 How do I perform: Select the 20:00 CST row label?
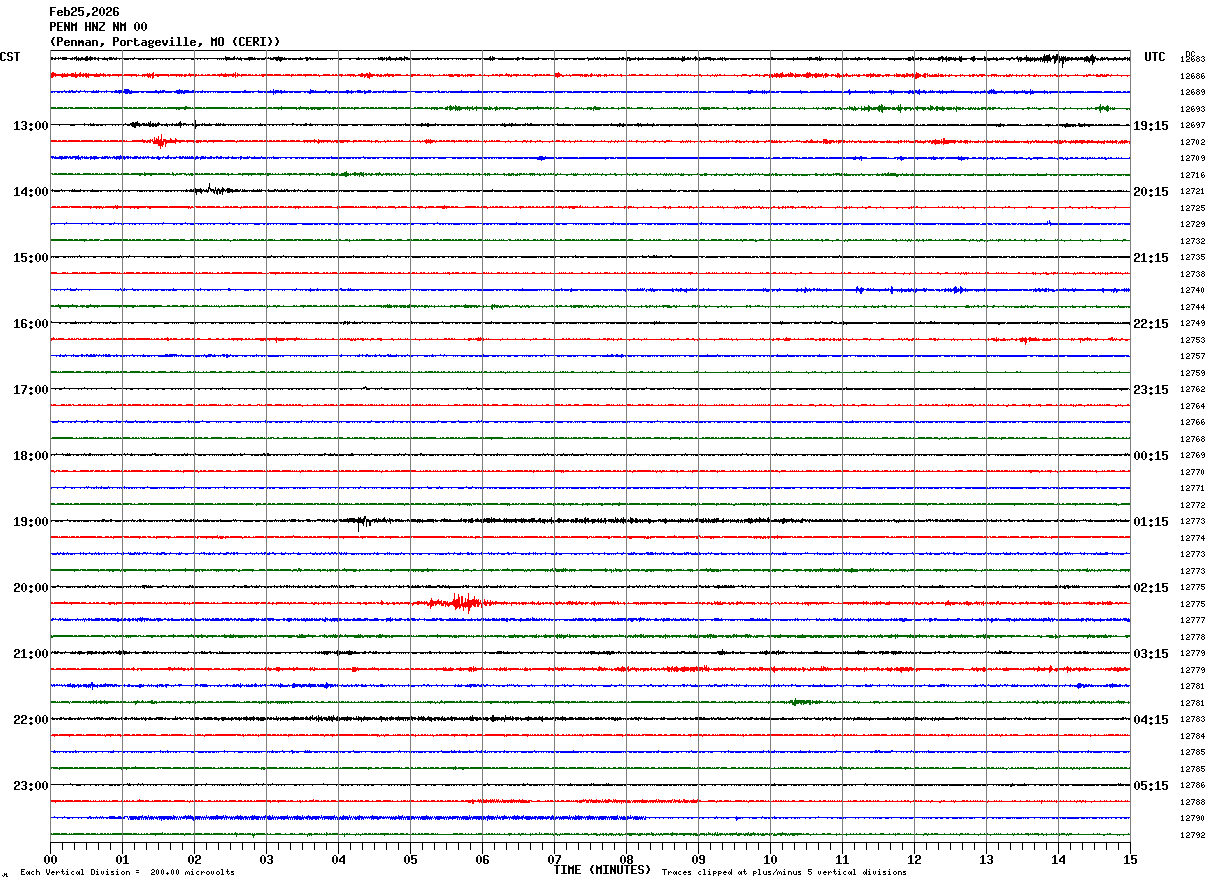(31, 588)
